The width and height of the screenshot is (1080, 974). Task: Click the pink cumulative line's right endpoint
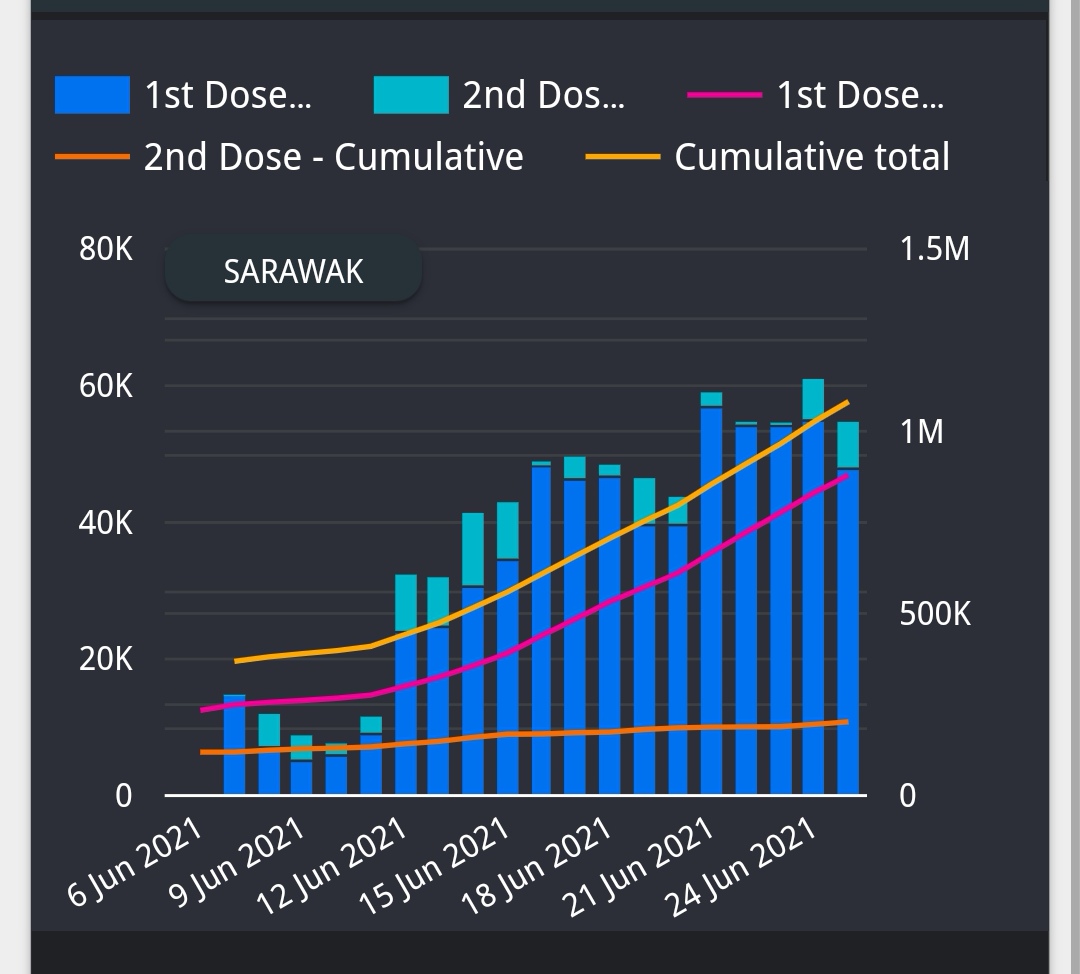coord(847,476)
